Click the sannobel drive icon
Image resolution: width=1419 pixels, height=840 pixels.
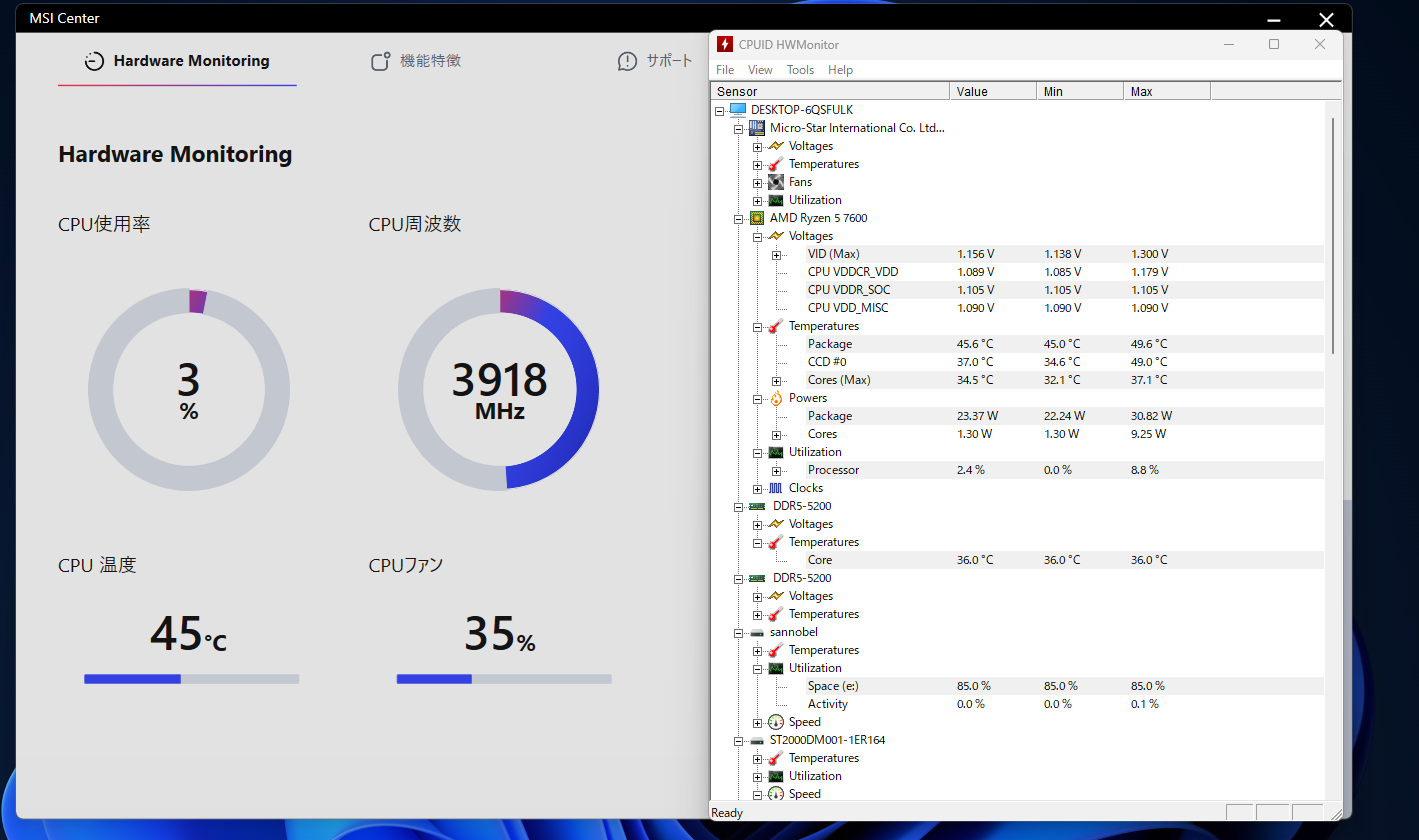[757, 632]
